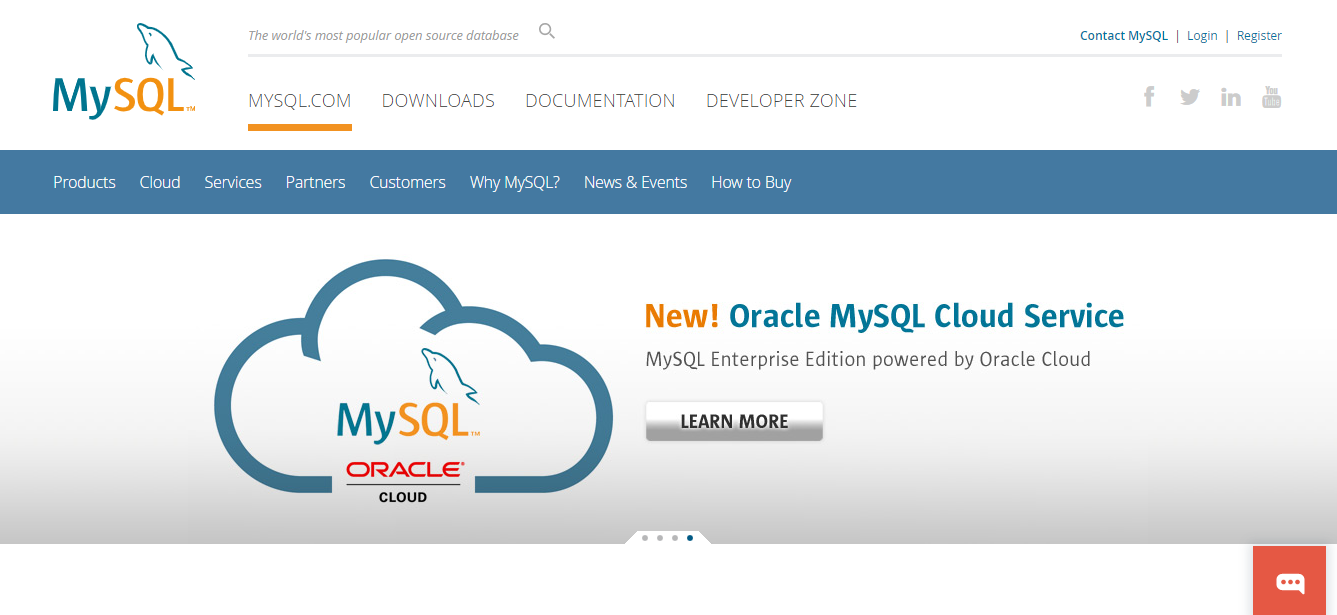Follow the Contact MySQL link

(x=1124, y=35)
